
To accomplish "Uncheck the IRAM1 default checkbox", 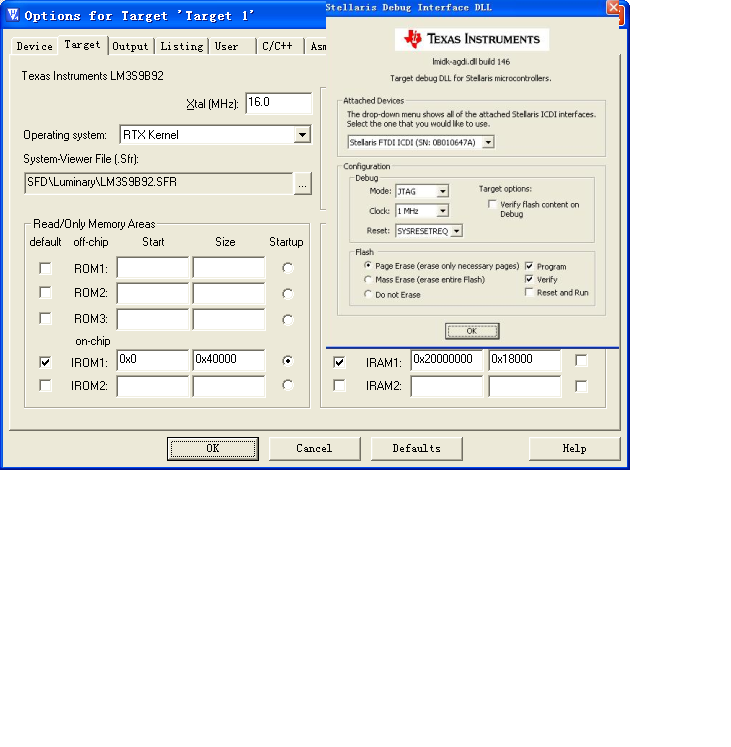I will pos(339,362).
